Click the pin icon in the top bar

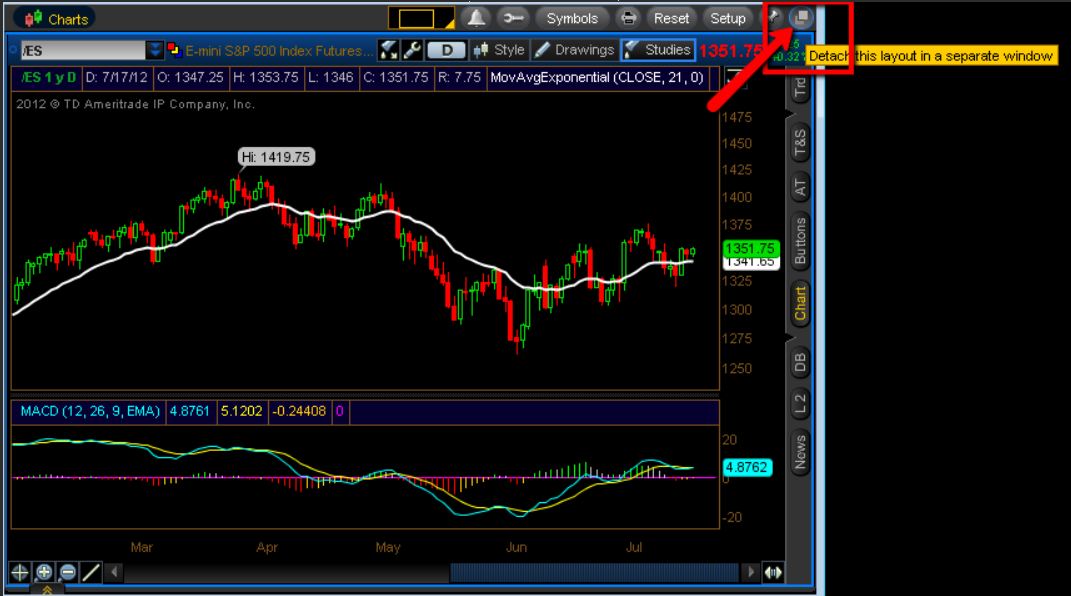[774, 17]
